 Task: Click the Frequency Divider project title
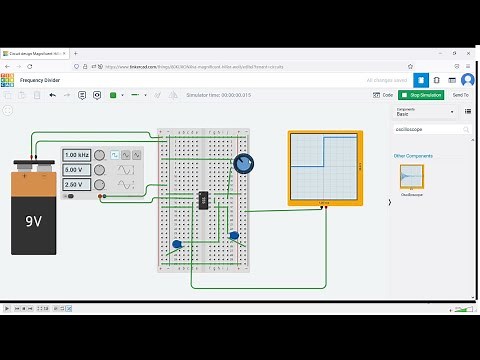tap(40, 80)
